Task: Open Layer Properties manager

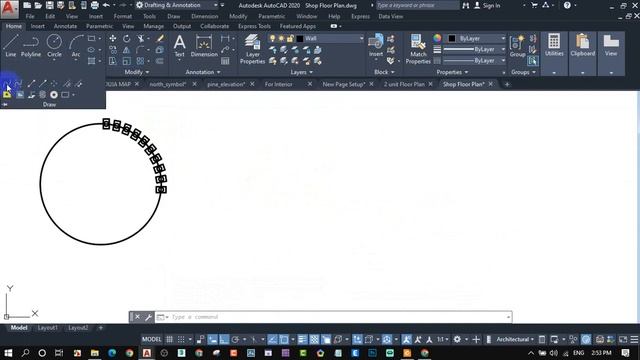Action: tap(252, 49)
